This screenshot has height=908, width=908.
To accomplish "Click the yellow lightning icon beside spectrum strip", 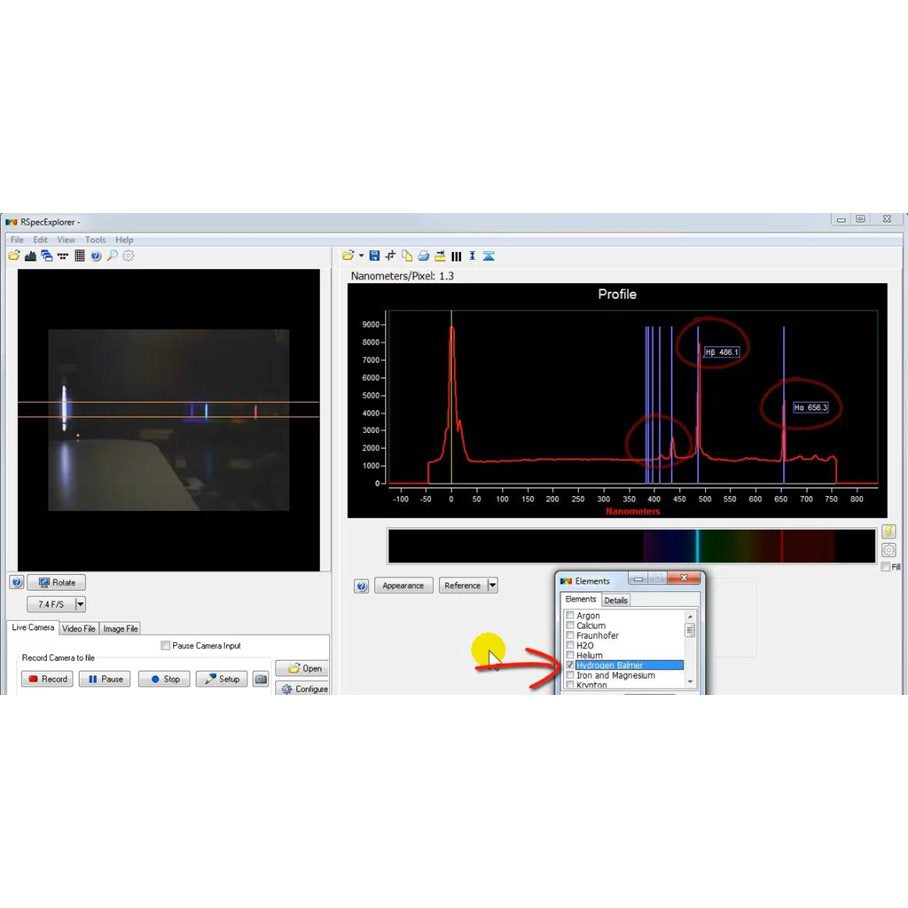I will [x=888, y=532].
